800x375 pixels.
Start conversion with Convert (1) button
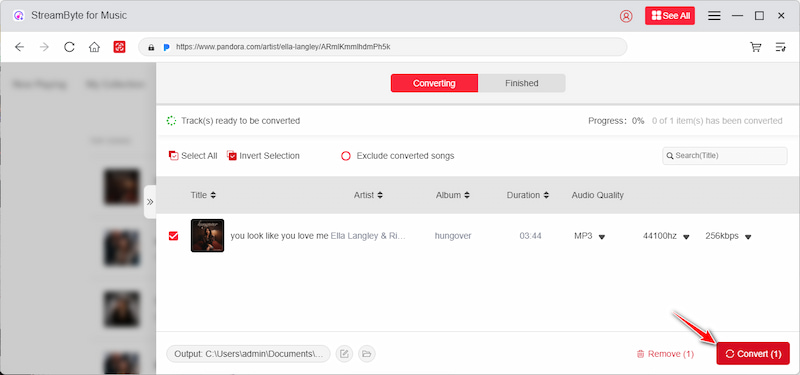753,354
